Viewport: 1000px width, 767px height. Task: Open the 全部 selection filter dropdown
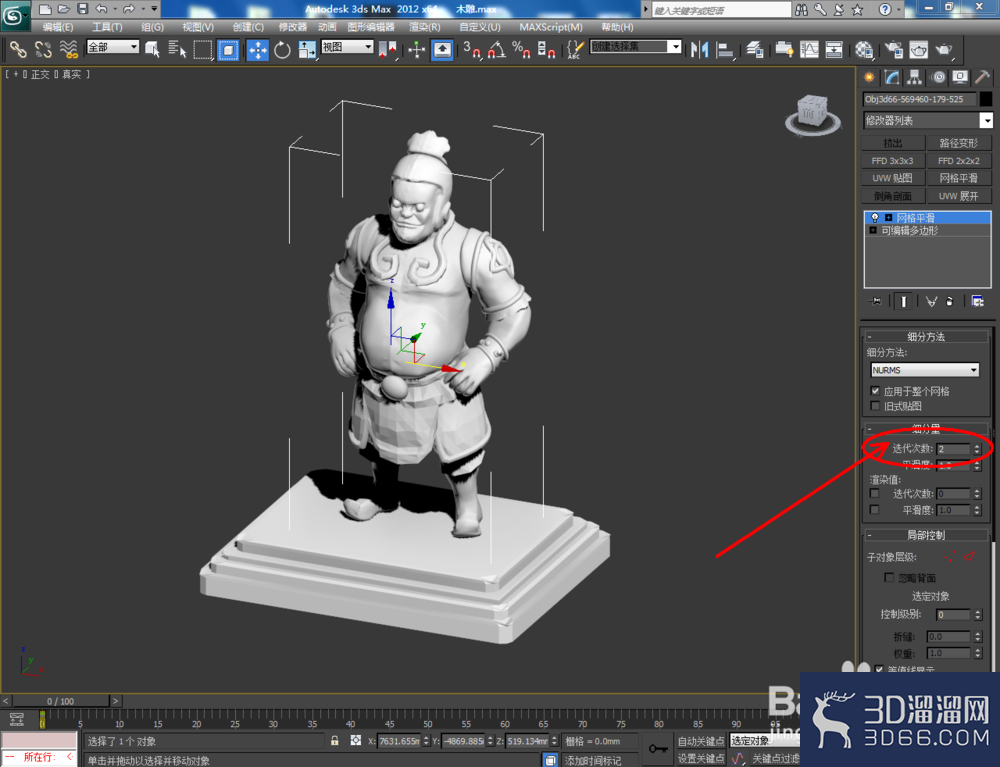pos(113,47)
